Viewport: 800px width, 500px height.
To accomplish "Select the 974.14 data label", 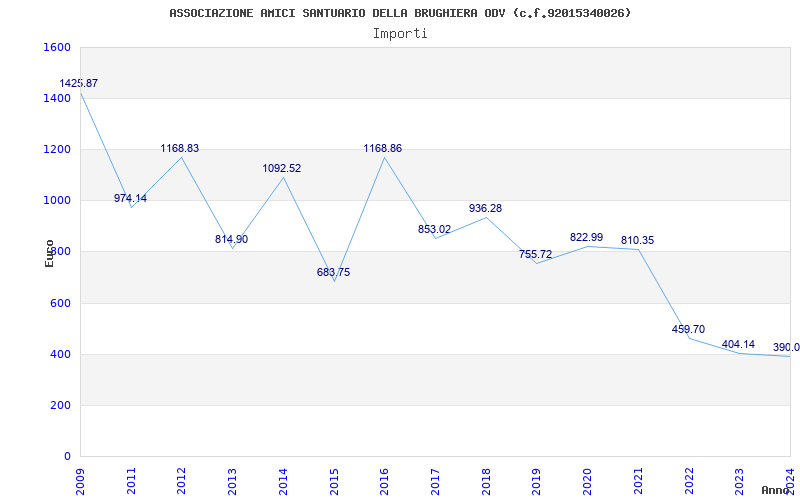I will (x=130, y=198).
